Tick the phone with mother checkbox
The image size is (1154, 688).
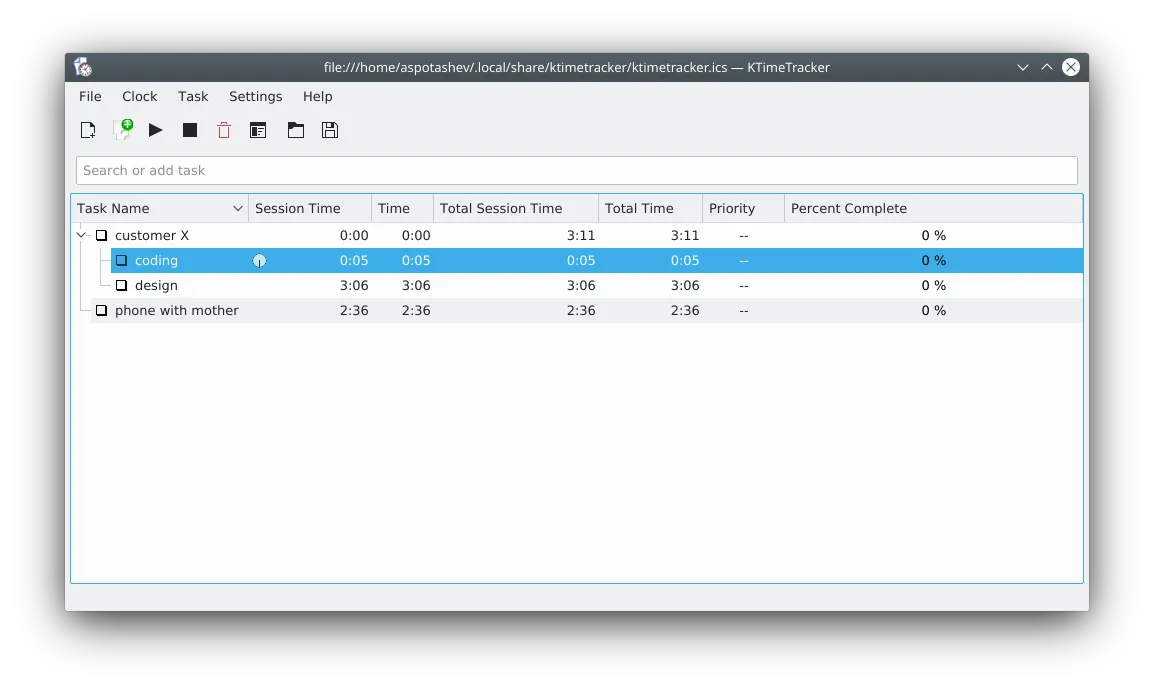(x=101, y=310)
